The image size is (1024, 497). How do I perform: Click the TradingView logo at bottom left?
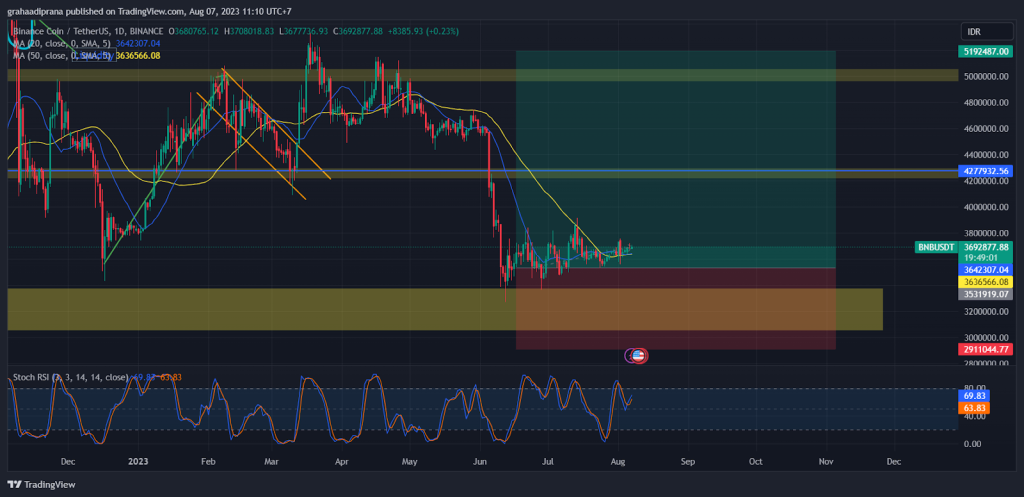41,485
